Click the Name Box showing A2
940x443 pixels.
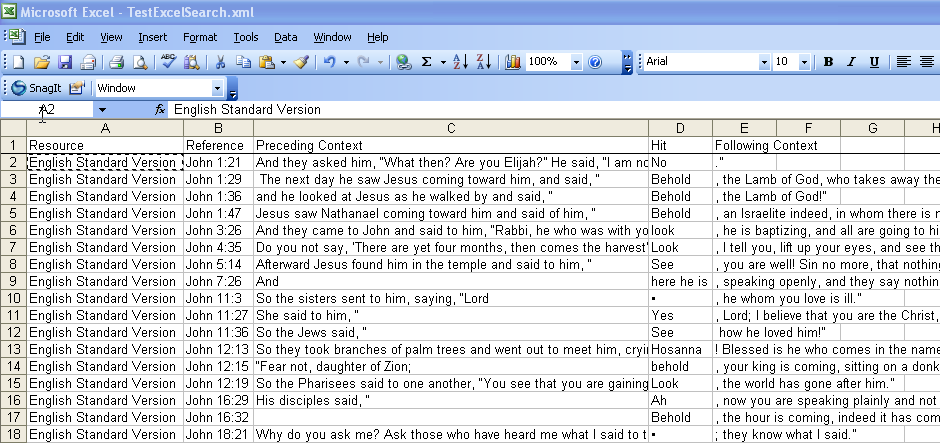[x=47, y=110]
